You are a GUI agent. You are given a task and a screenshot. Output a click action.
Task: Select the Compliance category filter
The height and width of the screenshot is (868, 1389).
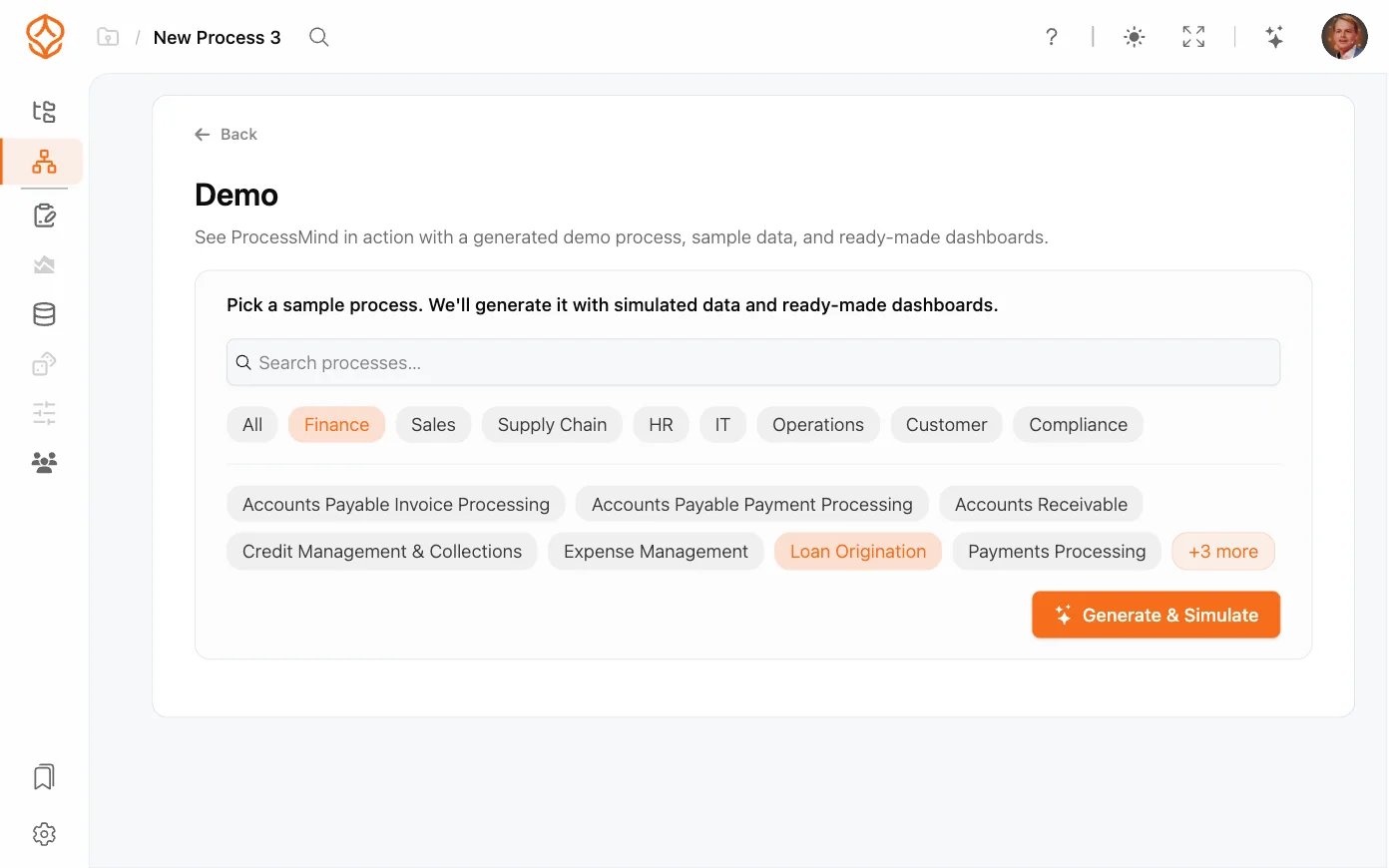[1078, 425]
